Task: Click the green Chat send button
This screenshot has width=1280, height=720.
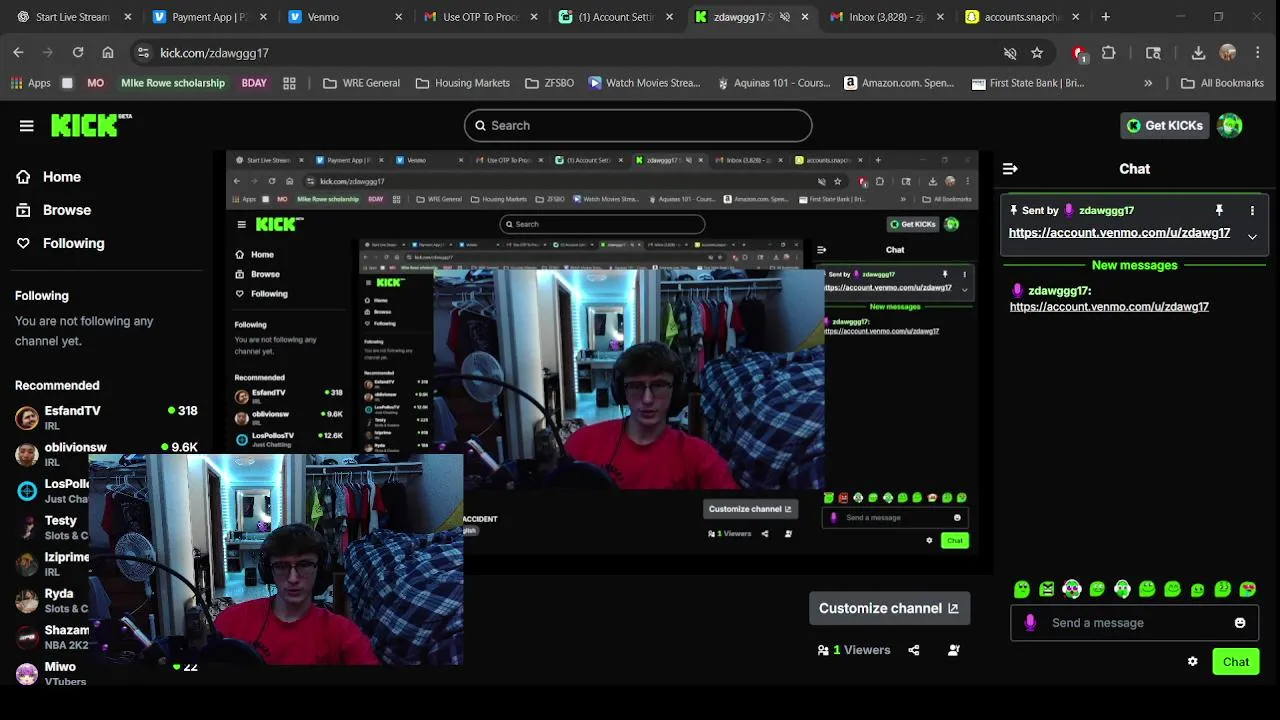Action: [x=1236, y=662]
